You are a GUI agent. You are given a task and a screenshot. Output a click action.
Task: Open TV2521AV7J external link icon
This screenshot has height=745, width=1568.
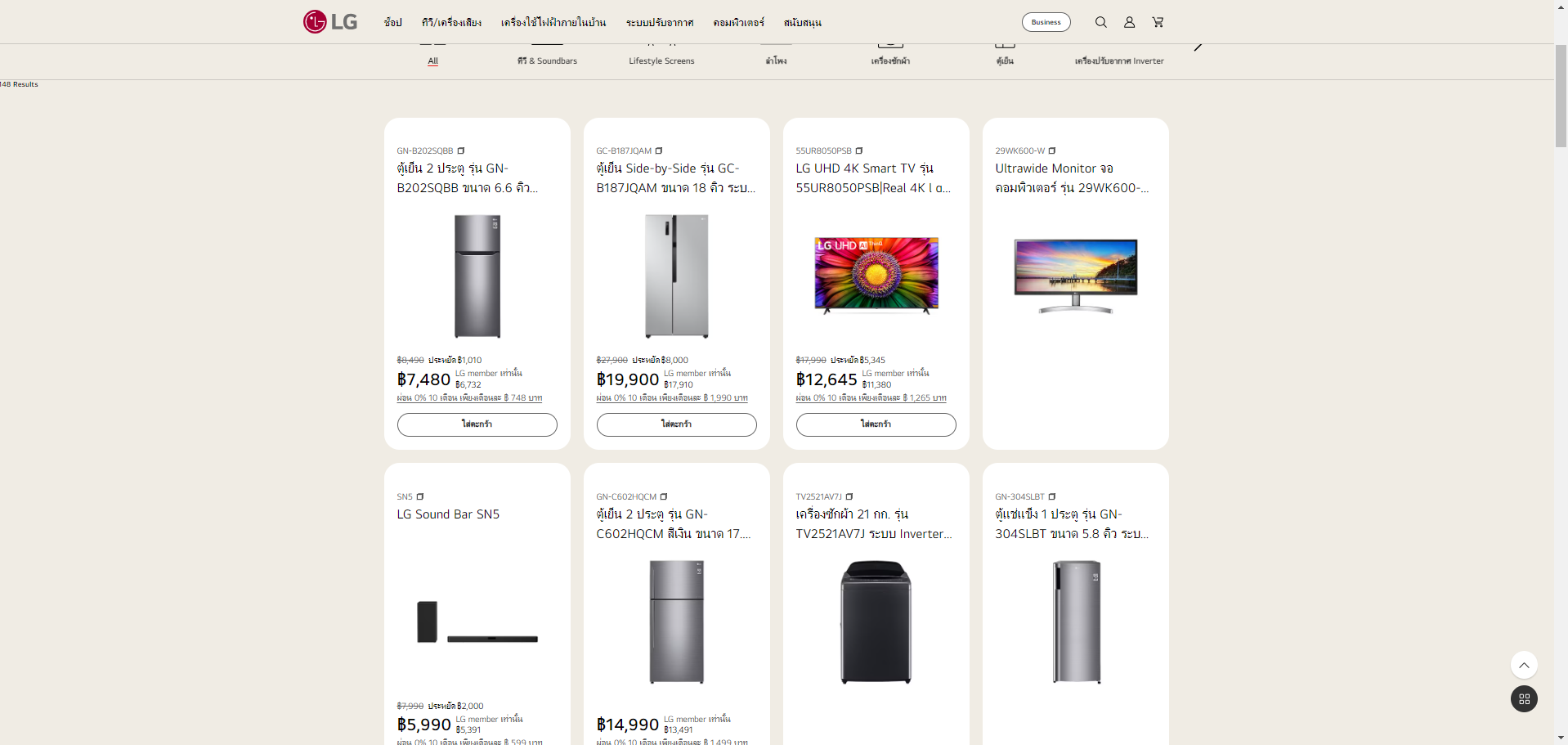(849, 496)
